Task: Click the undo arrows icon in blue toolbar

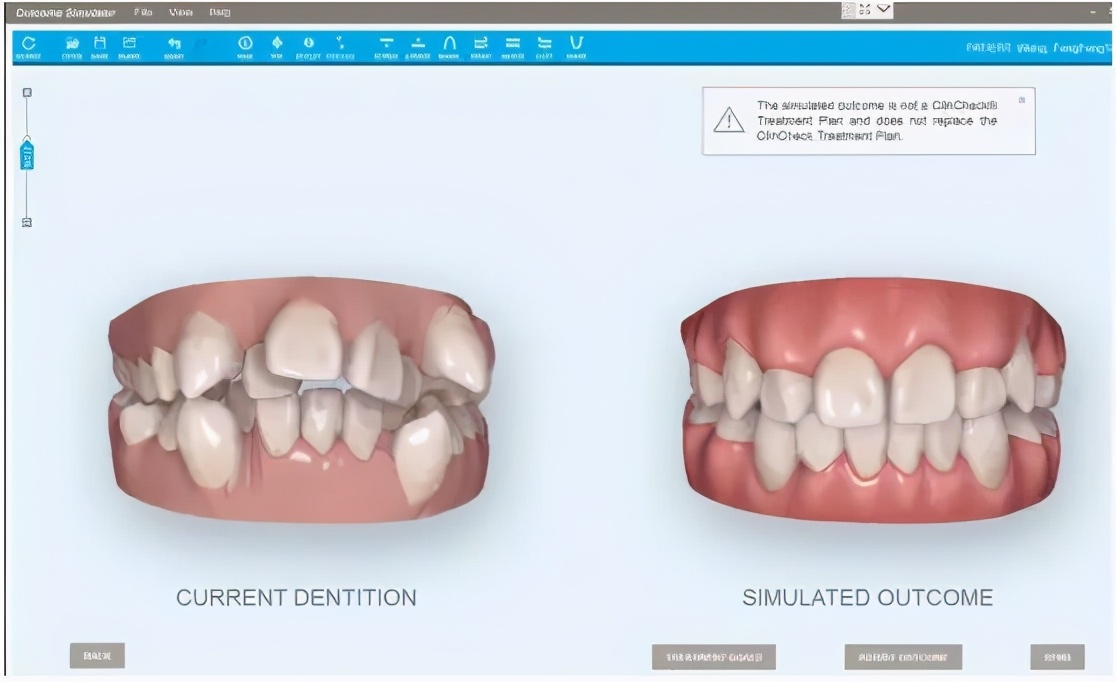Action: click(174, 43)
